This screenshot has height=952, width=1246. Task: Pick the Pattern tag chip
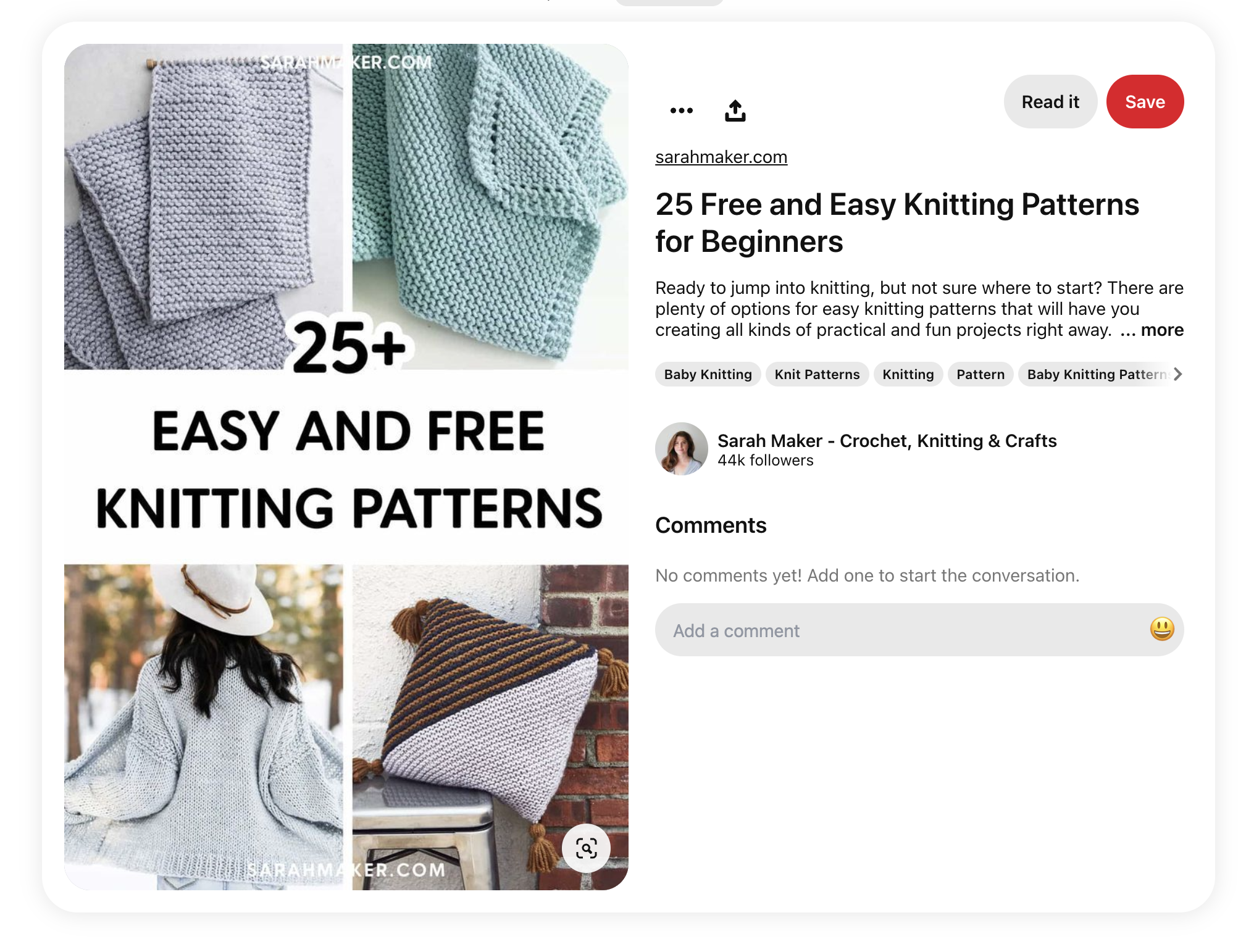point(980,374)
